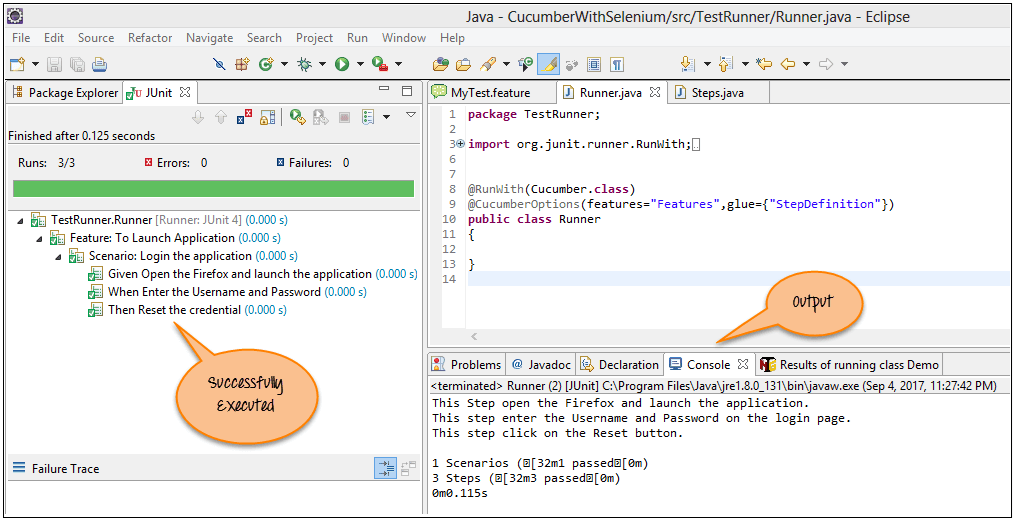The image size is (1016, 522).
Task: Toggle Show Failures Only in JUnit view
Action: (245, 117)
